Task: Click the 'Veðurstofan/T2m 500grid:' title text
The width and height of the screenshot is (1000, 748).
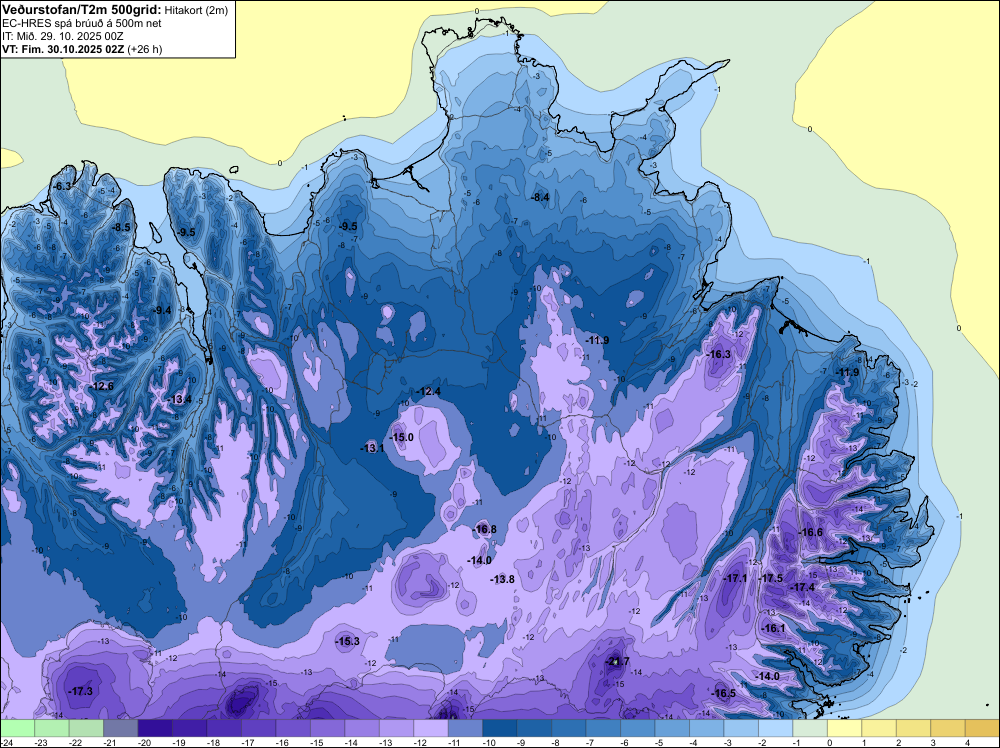Action: (81, 10)
